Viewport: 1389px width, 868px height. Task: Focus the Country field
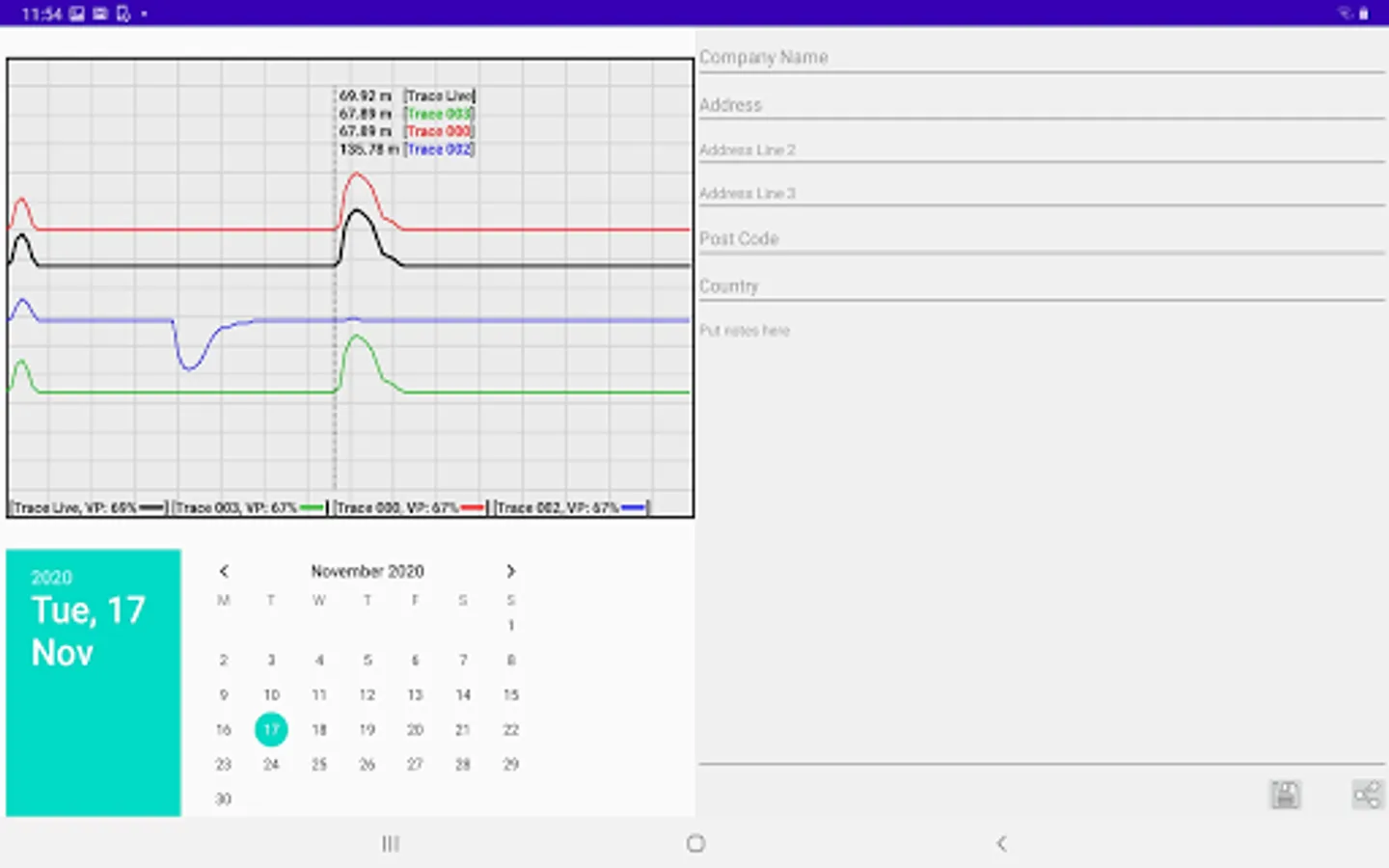[x=1042, y=285]
